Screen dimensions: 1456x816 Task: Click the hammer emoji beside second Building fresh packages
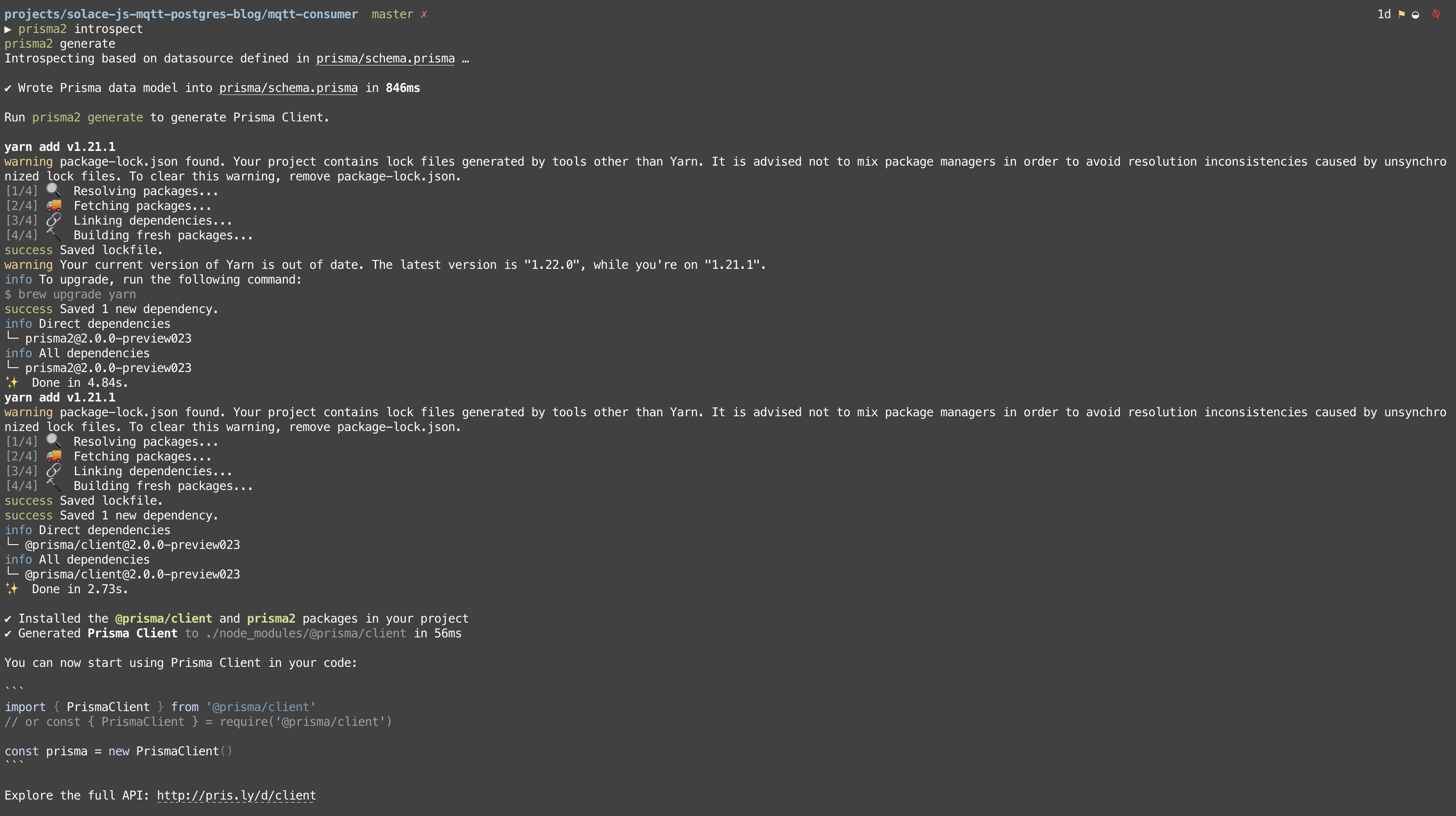(54, 485)
